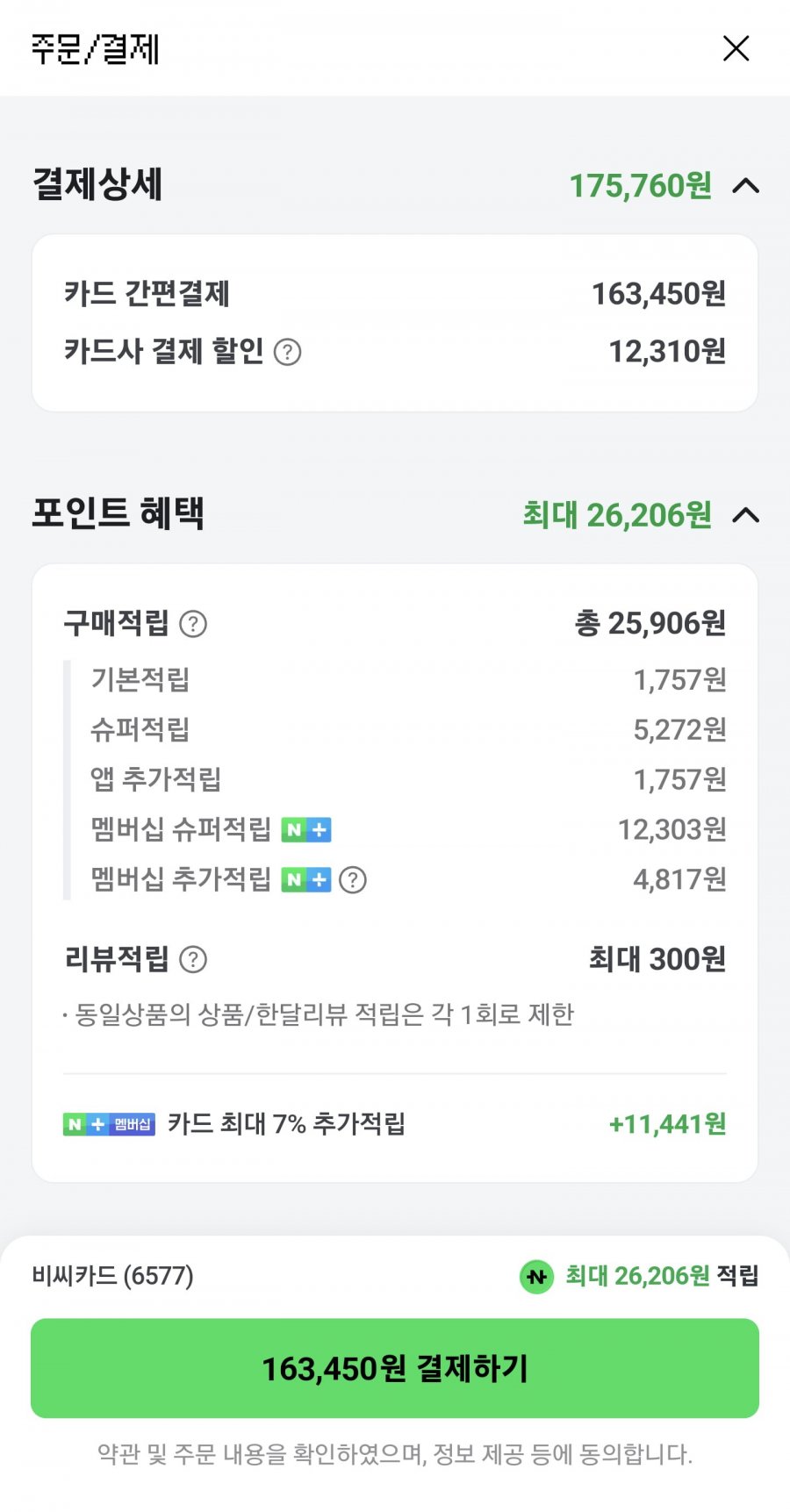Open 카드 최대 7% 추가적립 offer

point(286,1124)
